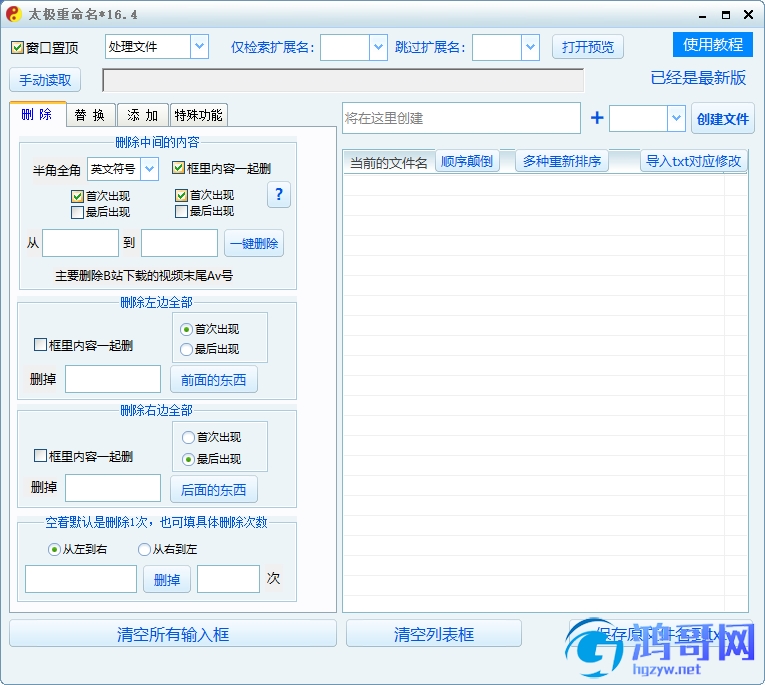Focus the 到 input field

(180, 243)
